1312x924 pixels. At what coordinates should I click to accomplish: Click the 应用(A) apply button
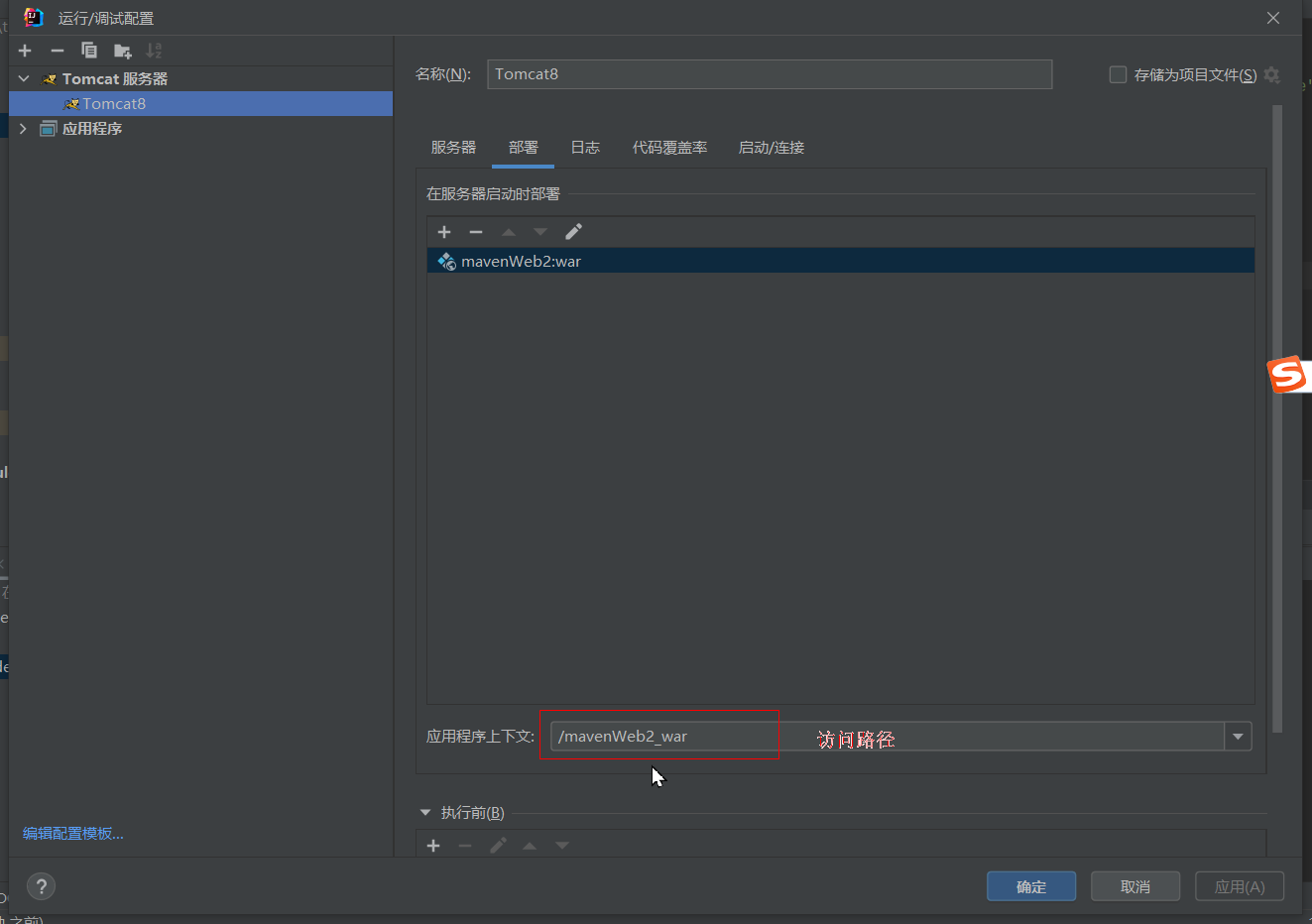pyautogui.click(x=1240, y=886)
